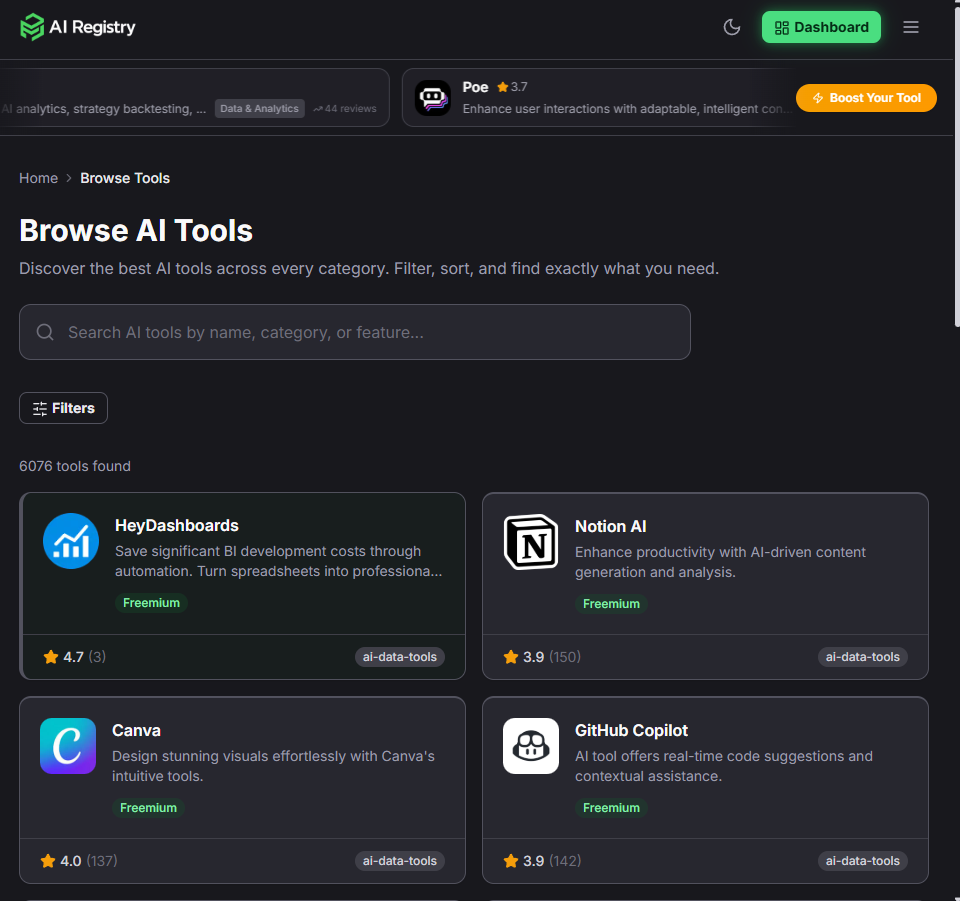The height and width of the screenshot is (901, 960).
Task: Click the Data & Analytics category tag
Action: pos(259,108)
